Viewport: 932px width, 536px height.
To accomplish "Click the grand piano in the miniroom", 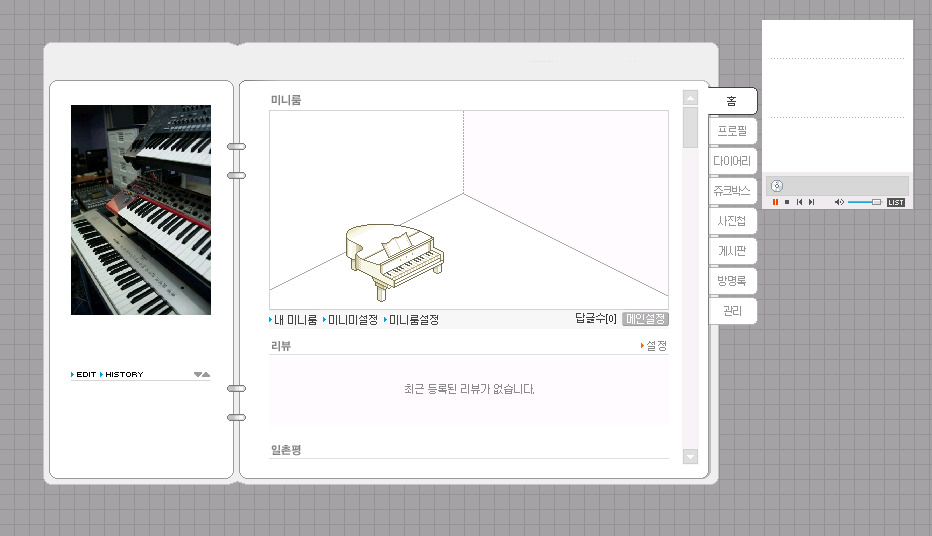I will click(395, 261).
